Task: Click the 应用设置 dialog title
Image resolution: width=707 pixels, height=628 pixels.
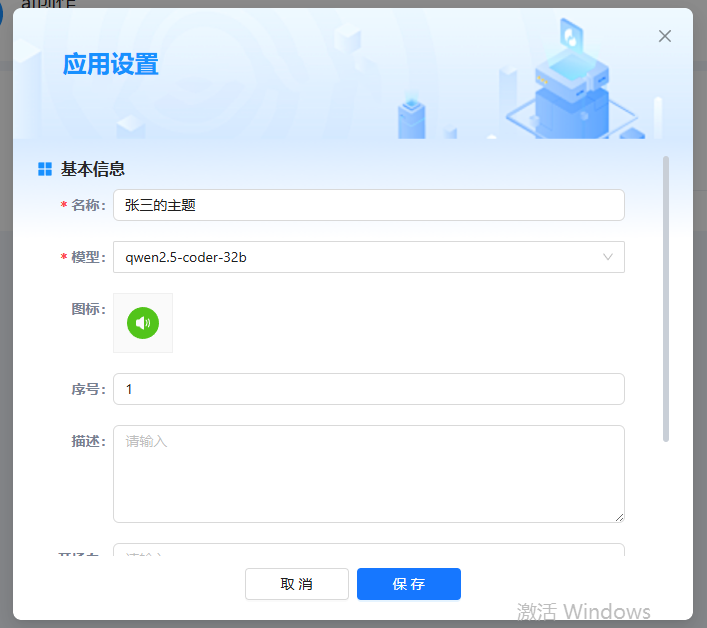Action: (x=111, y=65)
